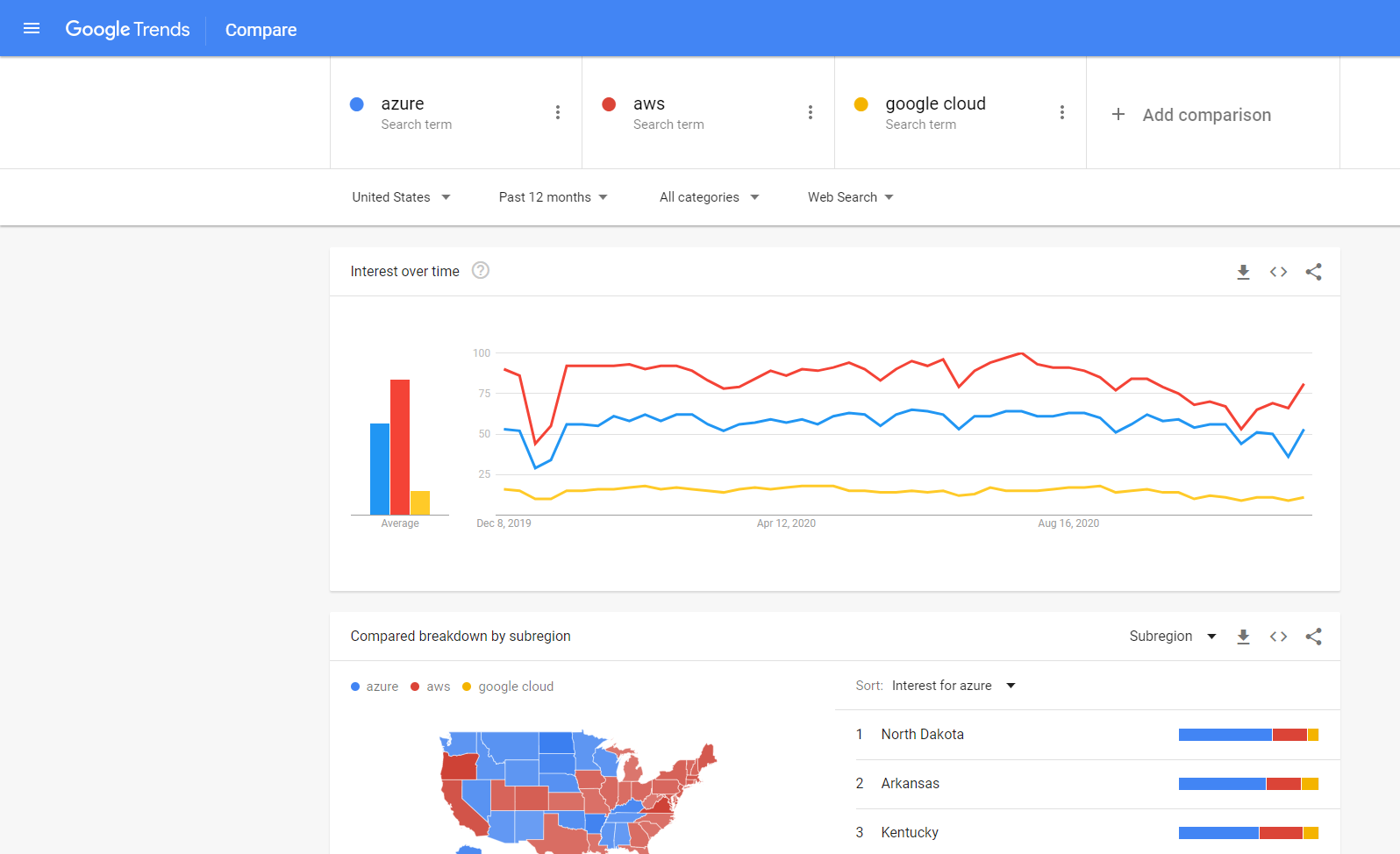Image resolution: width=1400 pixels, height=854 pixels.
Task: Open the All categories dropdown
Action: 710,197
